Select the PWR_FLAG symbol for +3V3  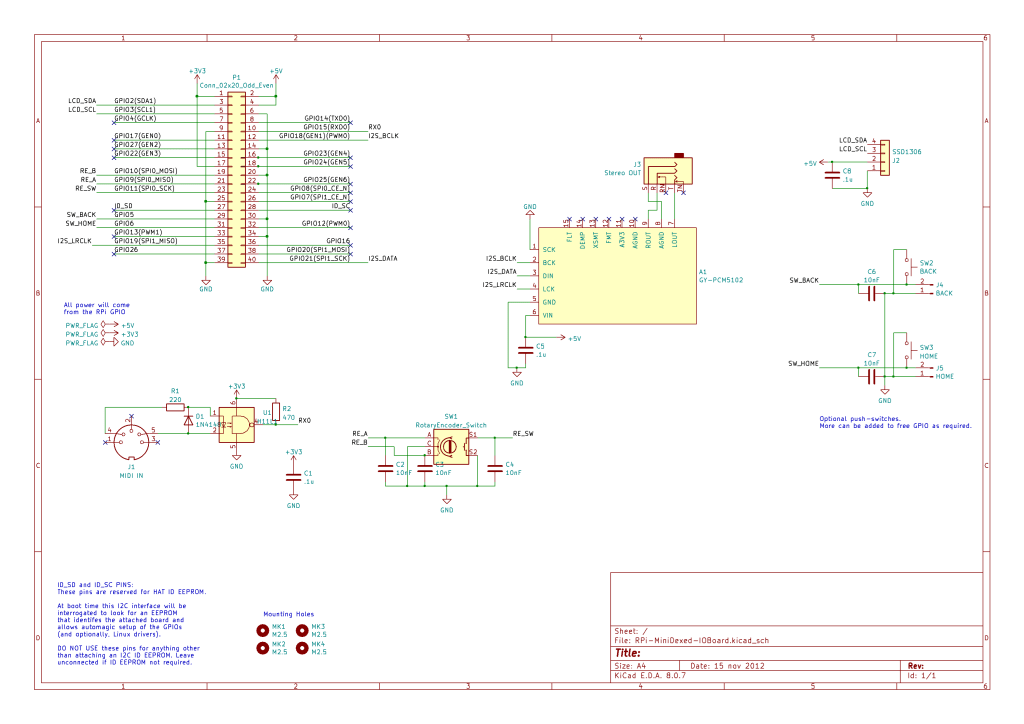coord(84,334)
